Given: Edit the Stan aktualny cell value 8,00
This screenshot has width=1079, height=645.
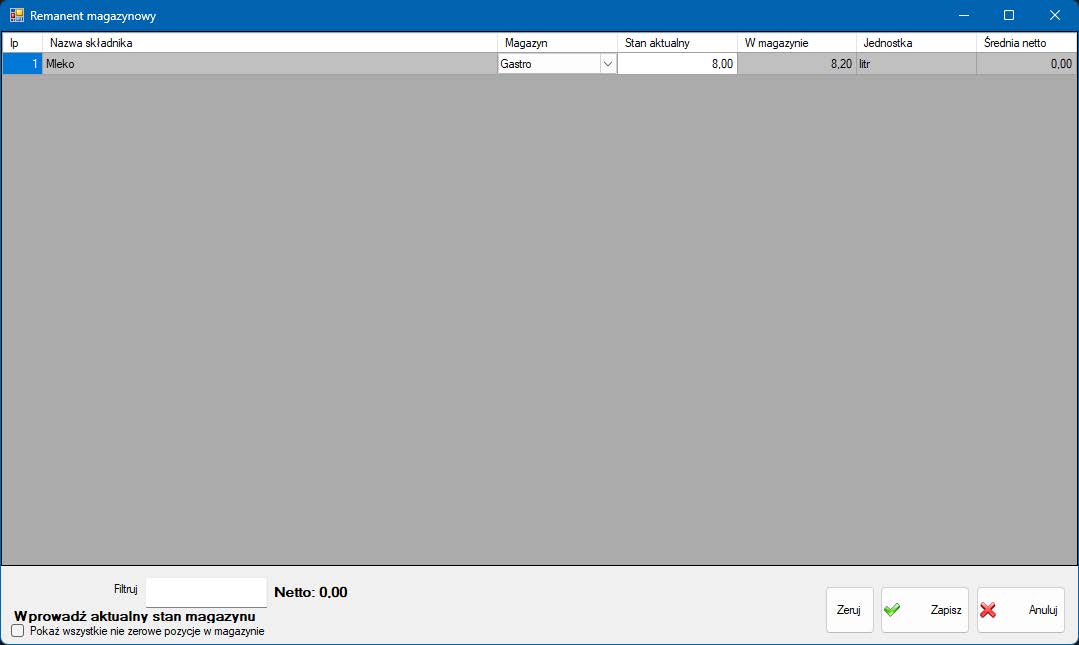Looking at the screenshot, I should click(x=677, y=64).
